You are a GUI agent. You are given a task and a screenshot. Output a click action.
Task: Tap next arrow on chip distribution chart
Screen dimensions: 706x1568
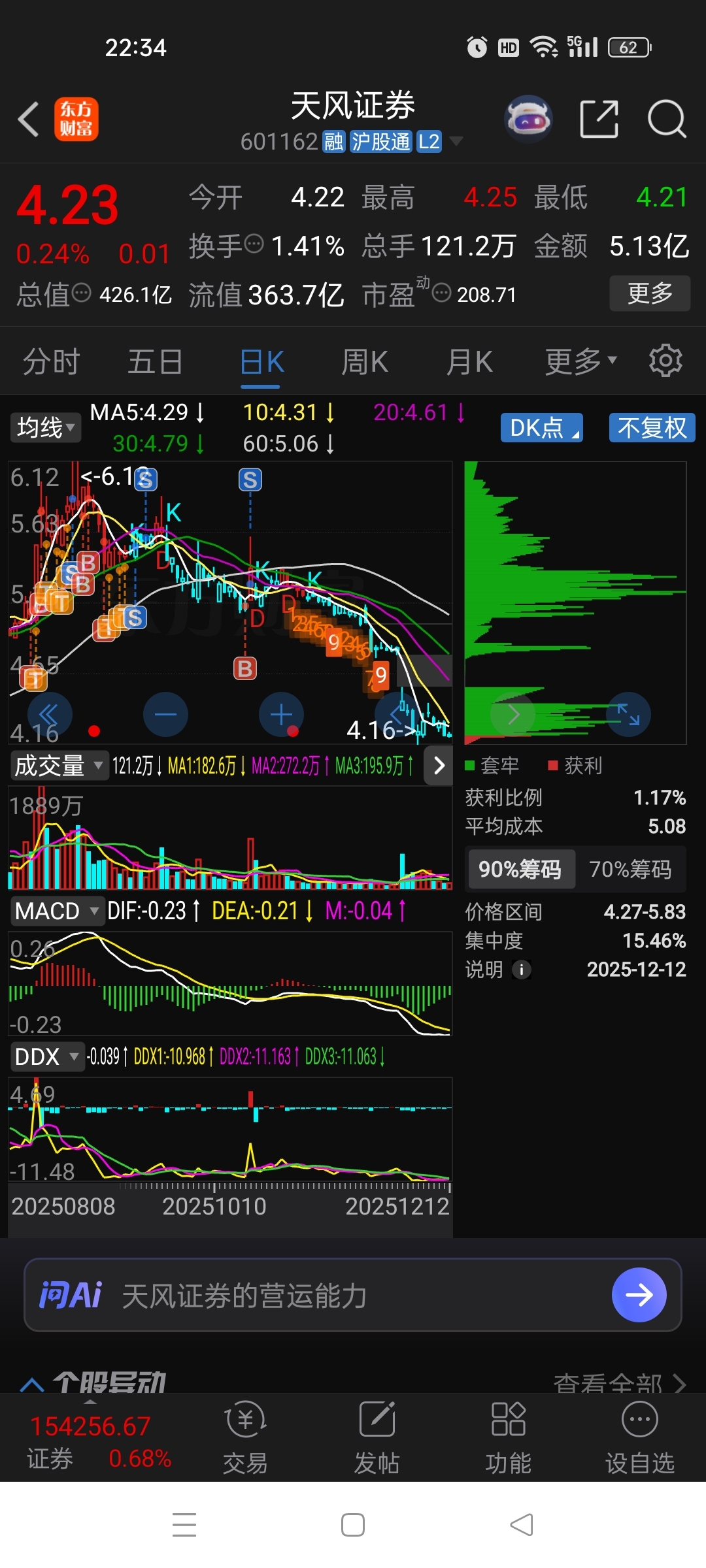513,714
